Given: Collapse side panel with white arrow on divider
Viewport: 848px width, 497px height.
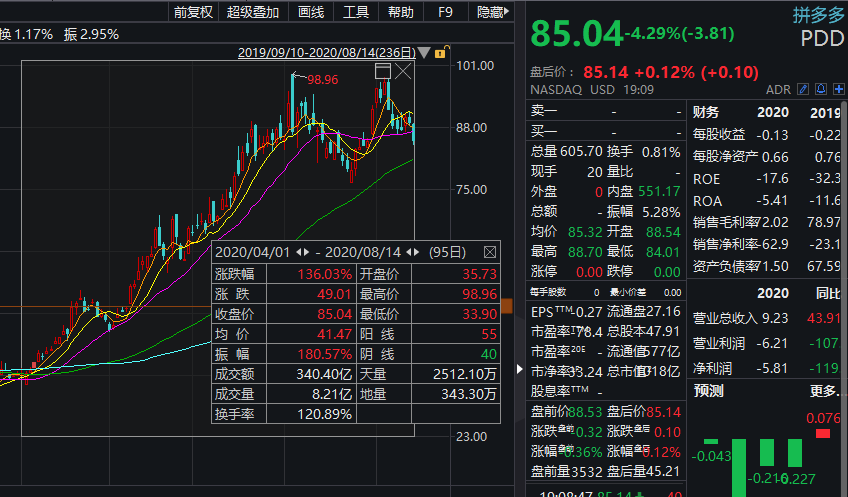Looking at the screenshot, I should pyautogui.click(x=520, y=369).
